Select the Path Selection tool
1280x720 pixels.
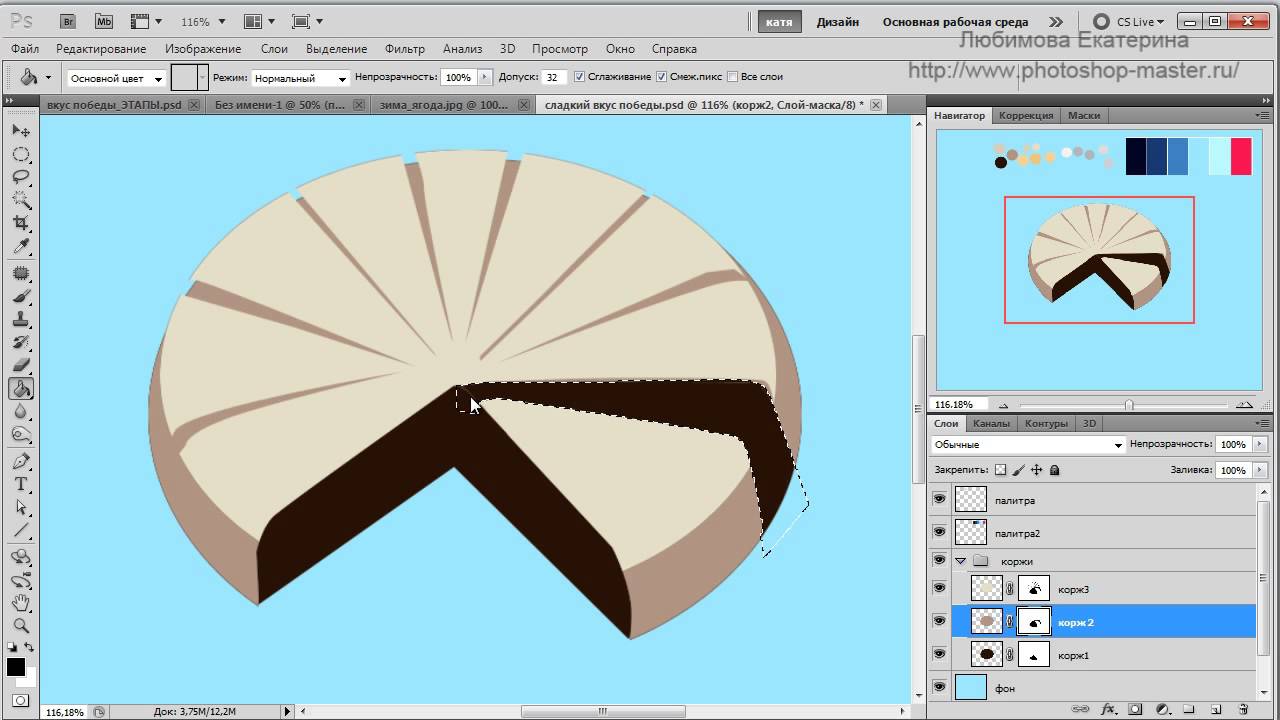(x=21, y=507)
